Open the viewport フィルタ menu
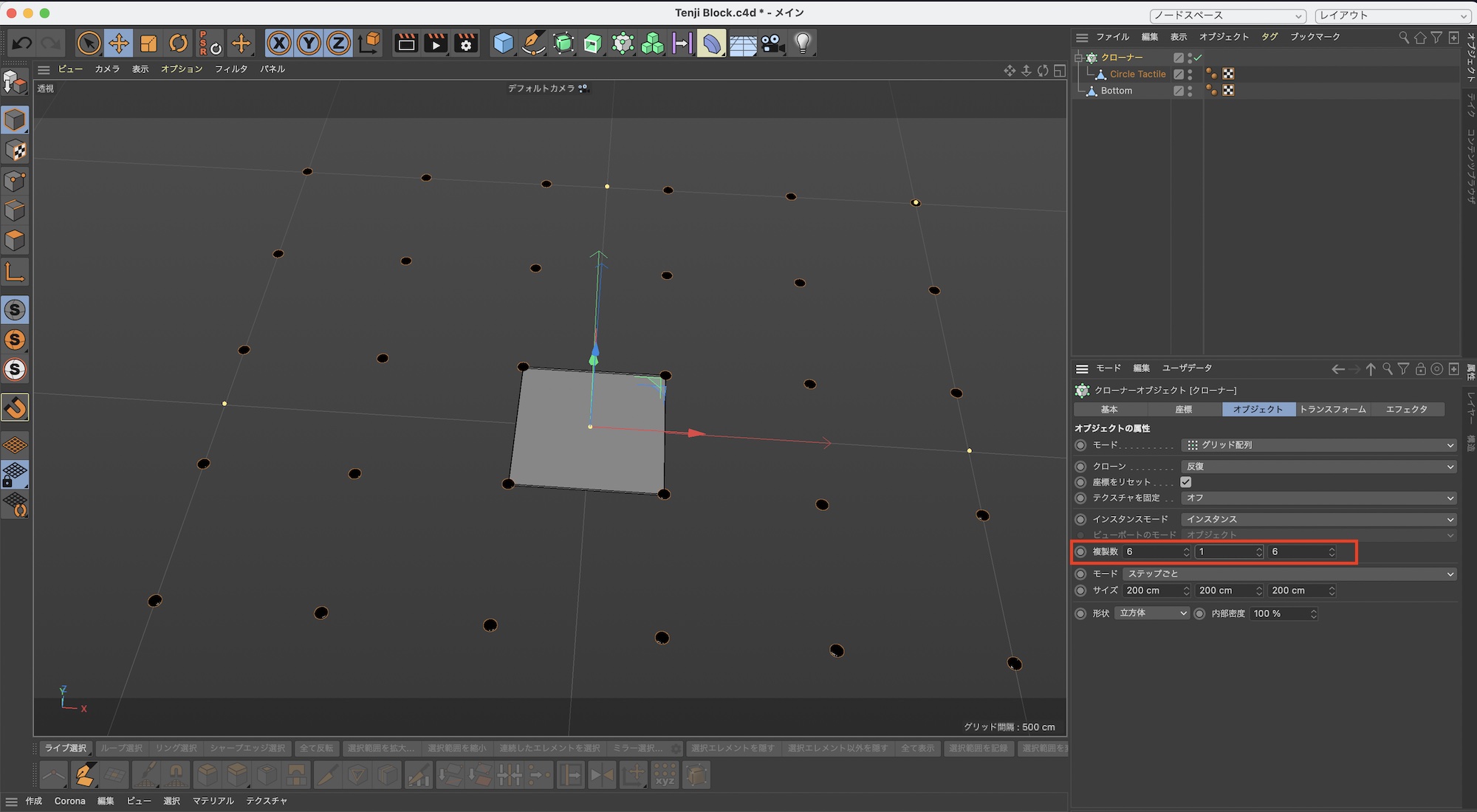The image size is (1477, 812). [x=230, y=69]
